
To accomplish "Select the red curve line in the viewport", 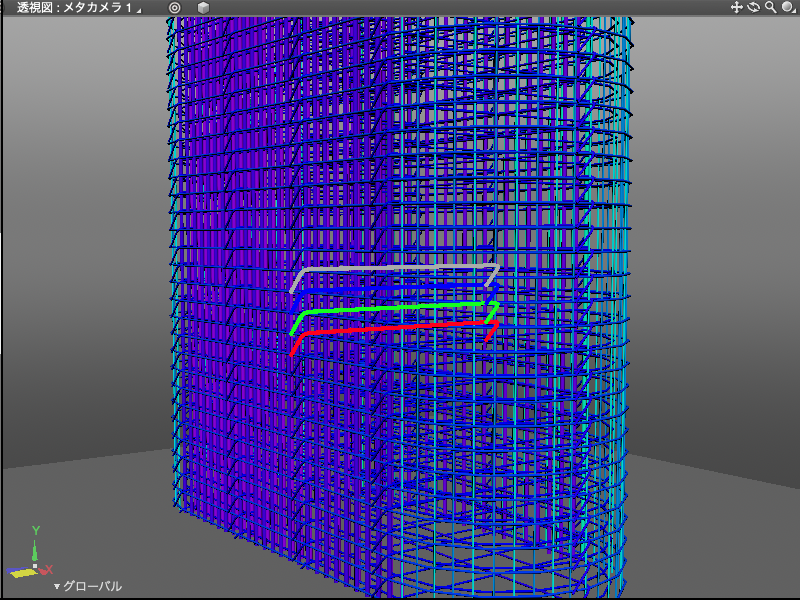I will point(400,327).
